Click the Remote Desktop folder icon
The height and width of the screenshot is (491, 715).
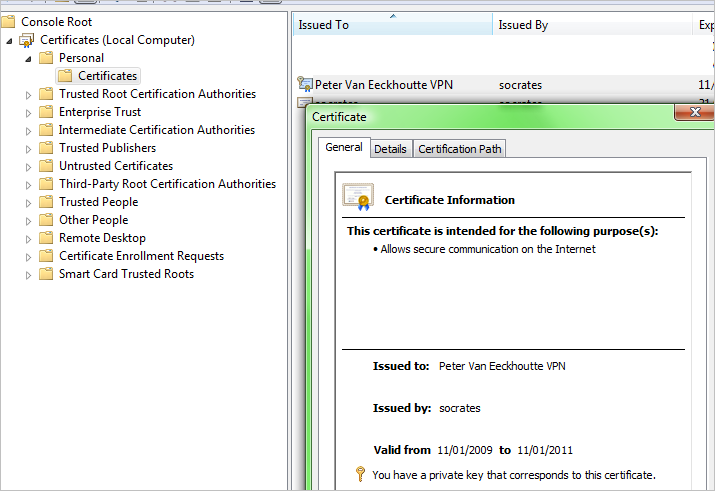(x=46, y=238)
